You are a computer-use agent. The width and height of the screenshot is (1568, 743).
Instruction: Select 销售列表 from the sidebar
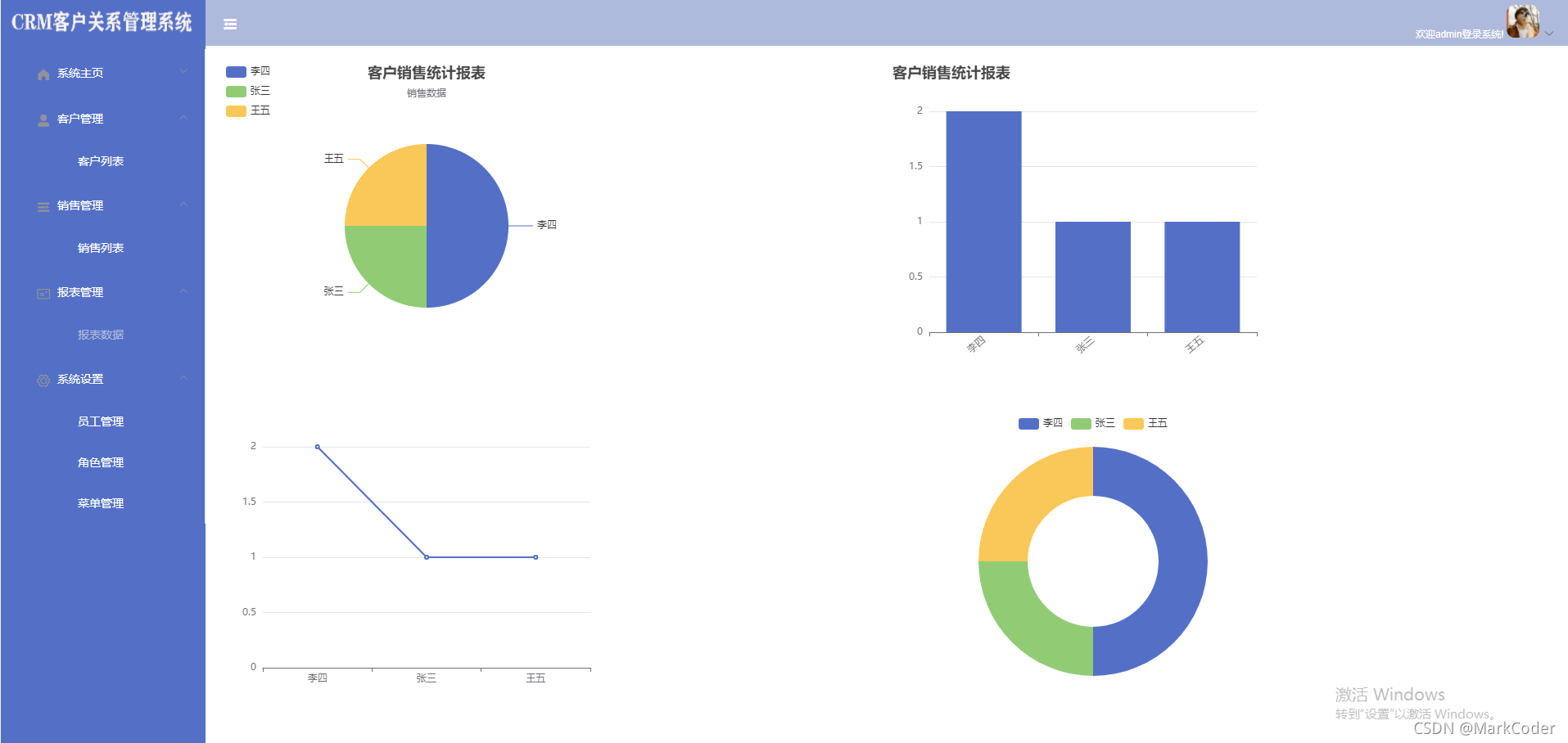(102, 248)
